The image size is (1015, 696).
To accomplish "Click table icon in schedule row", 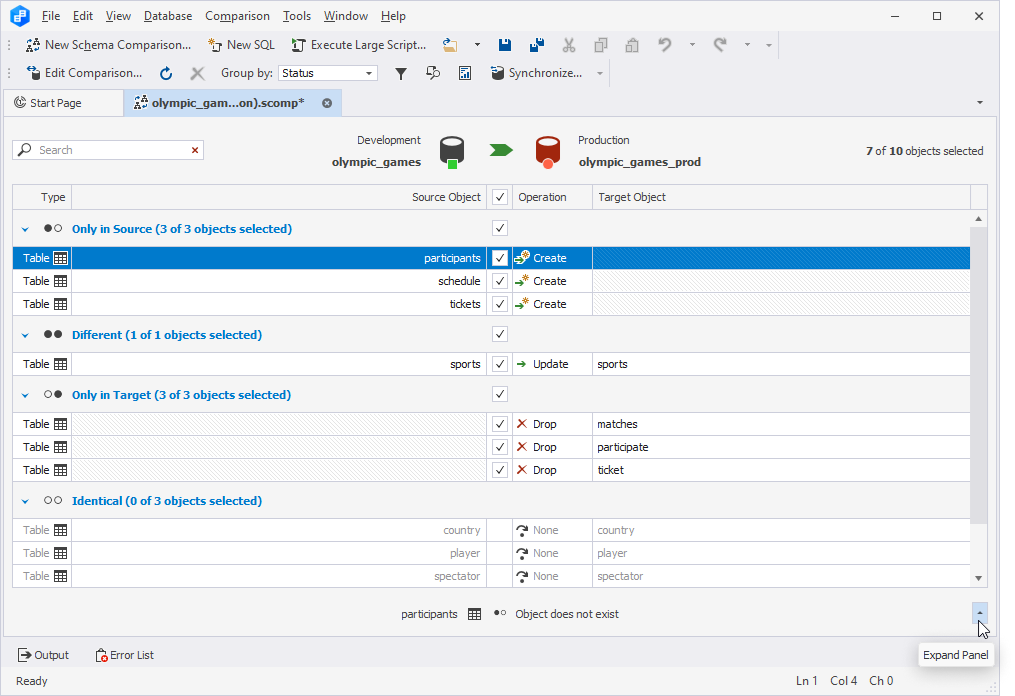I will point(60,281).
